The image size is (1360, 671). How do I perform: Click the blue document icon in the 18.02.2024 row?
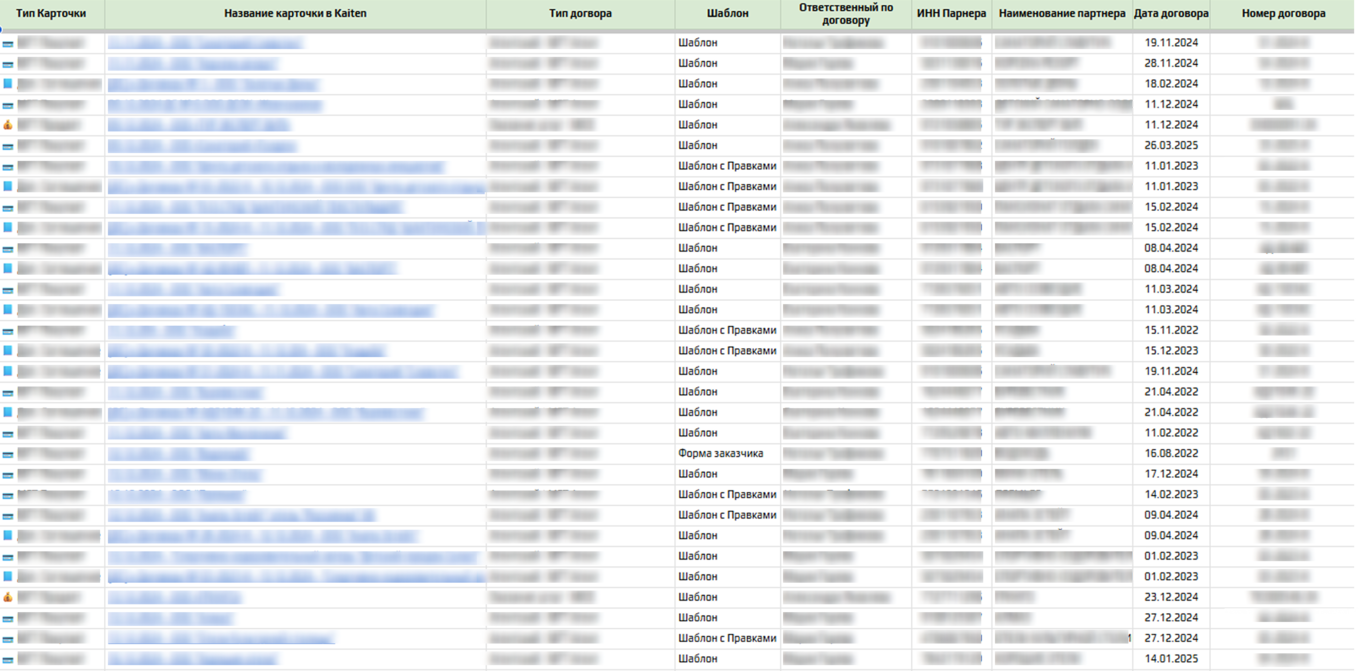(x=8, y=84)
